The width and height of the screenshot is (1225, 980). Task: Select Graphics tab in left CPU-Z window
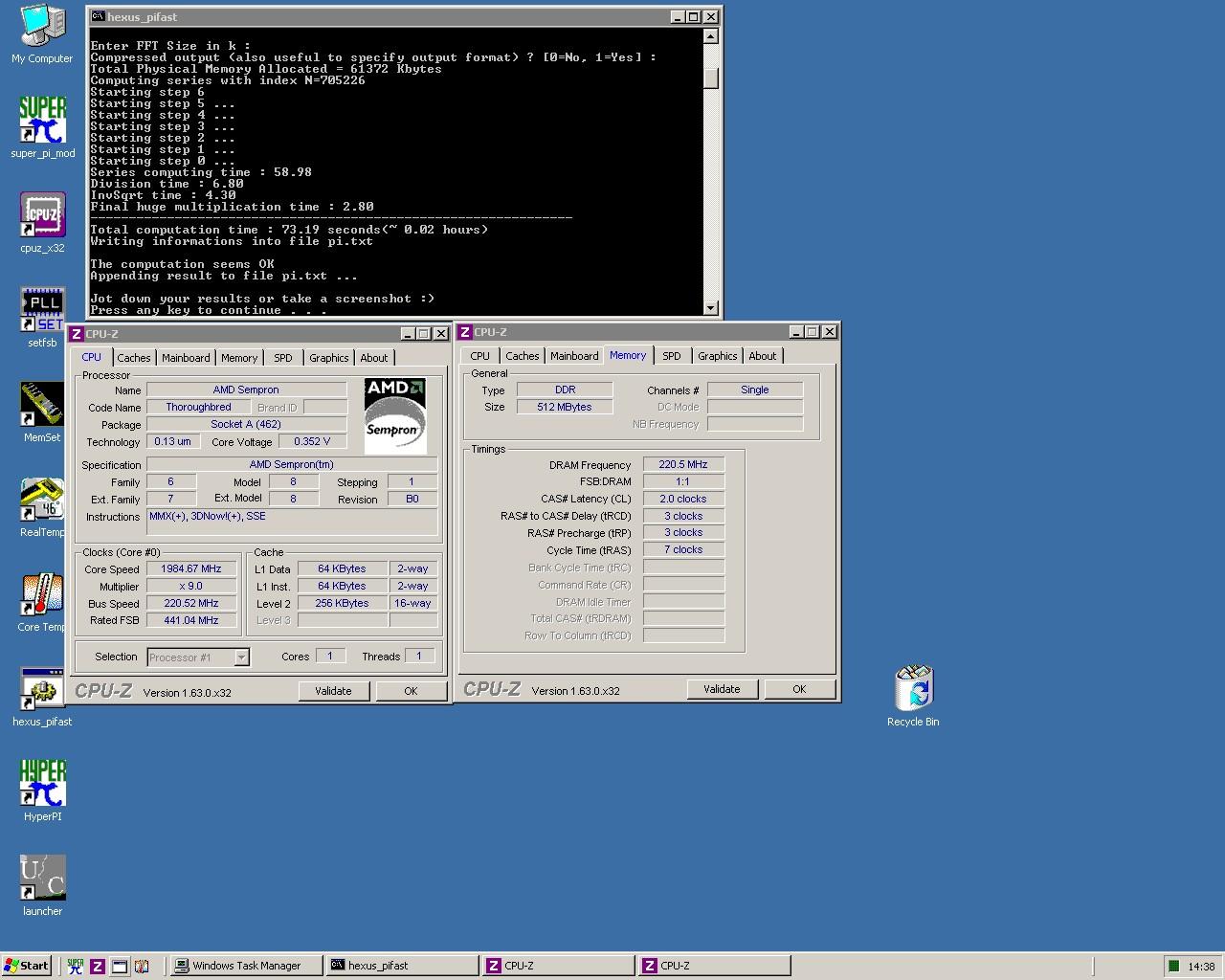[x=329, y=358]
